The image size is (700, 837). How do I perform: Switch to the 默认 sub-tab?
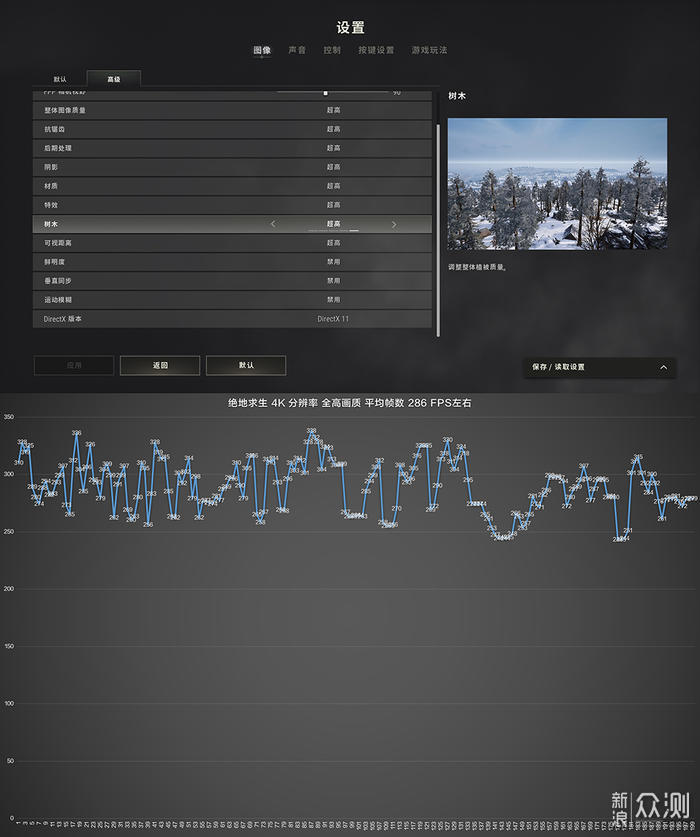point(60,79)
